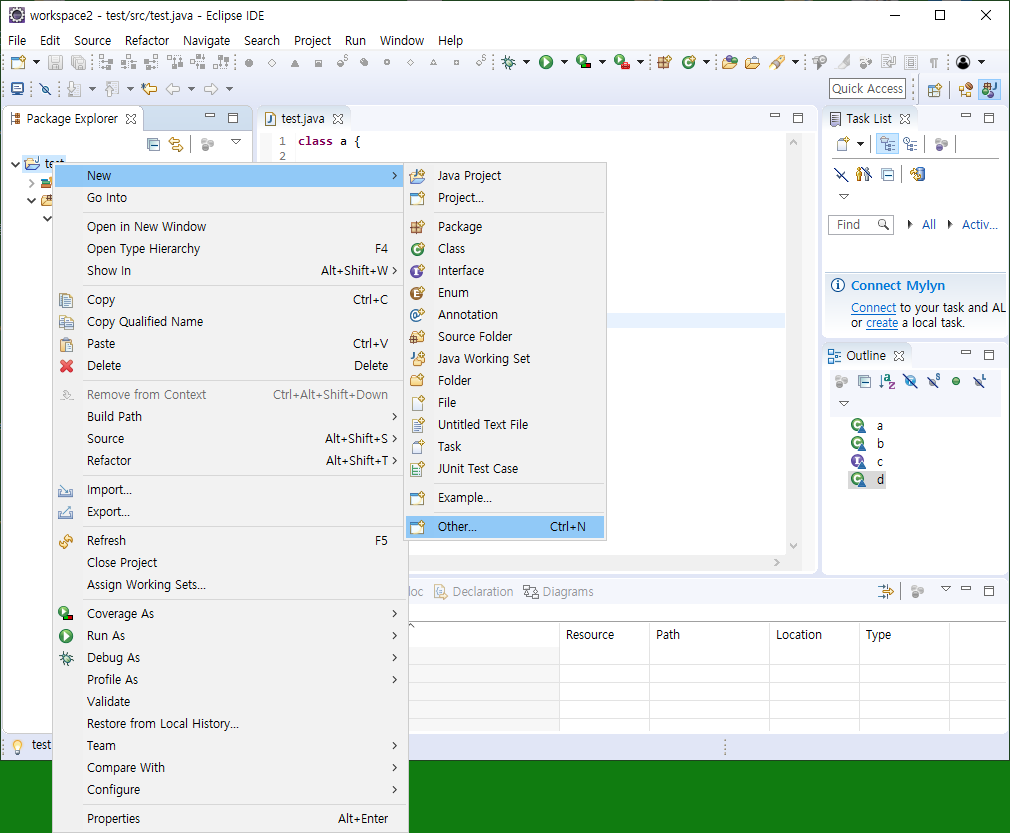Click the Open Task folder toolbar icon
Image resolution: width=1010 pixels, height=833 pixels.
pos(752,62)
